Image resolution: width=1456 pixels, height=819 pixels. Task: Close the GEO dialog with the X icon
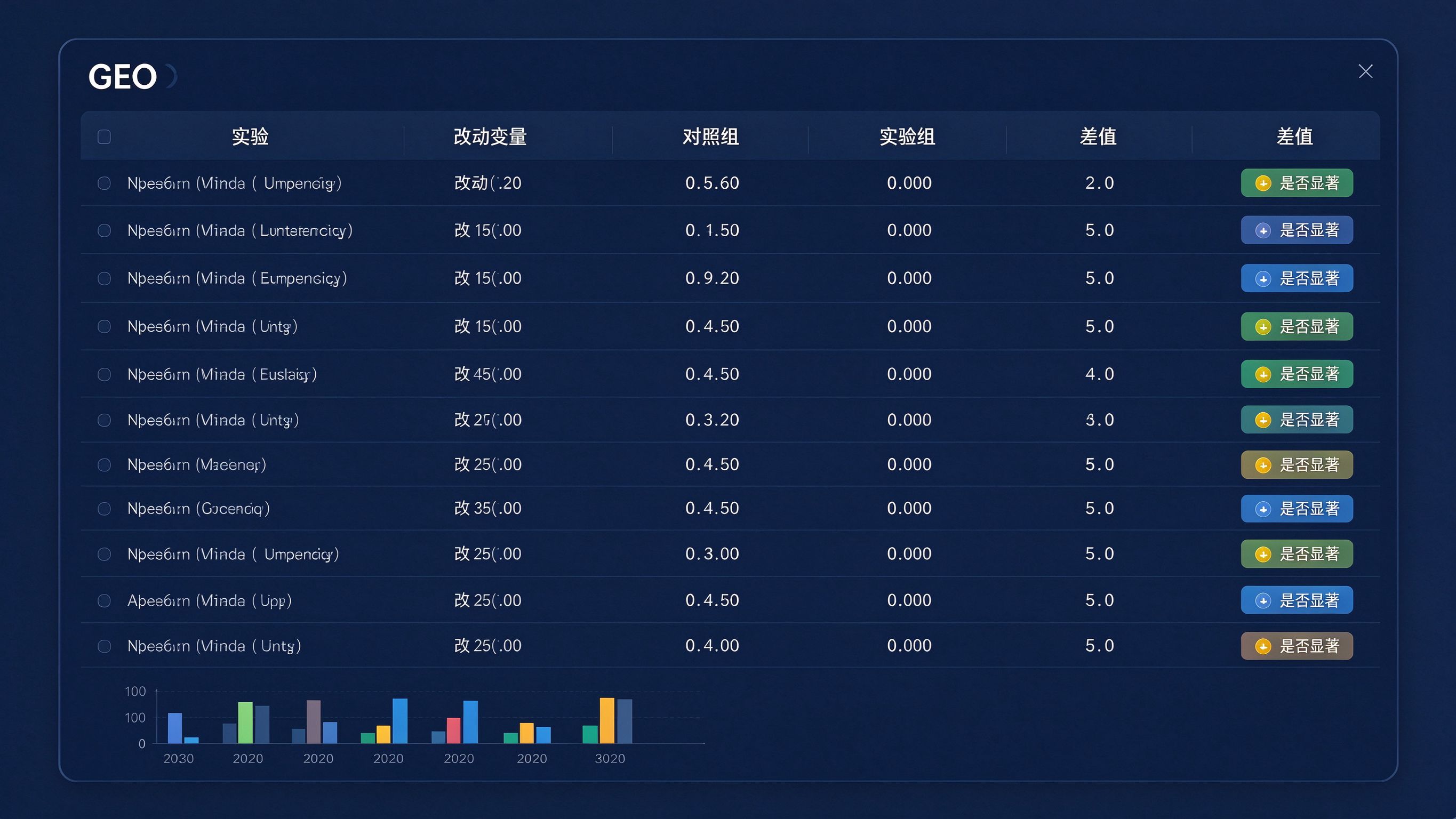click(1365, 71)
